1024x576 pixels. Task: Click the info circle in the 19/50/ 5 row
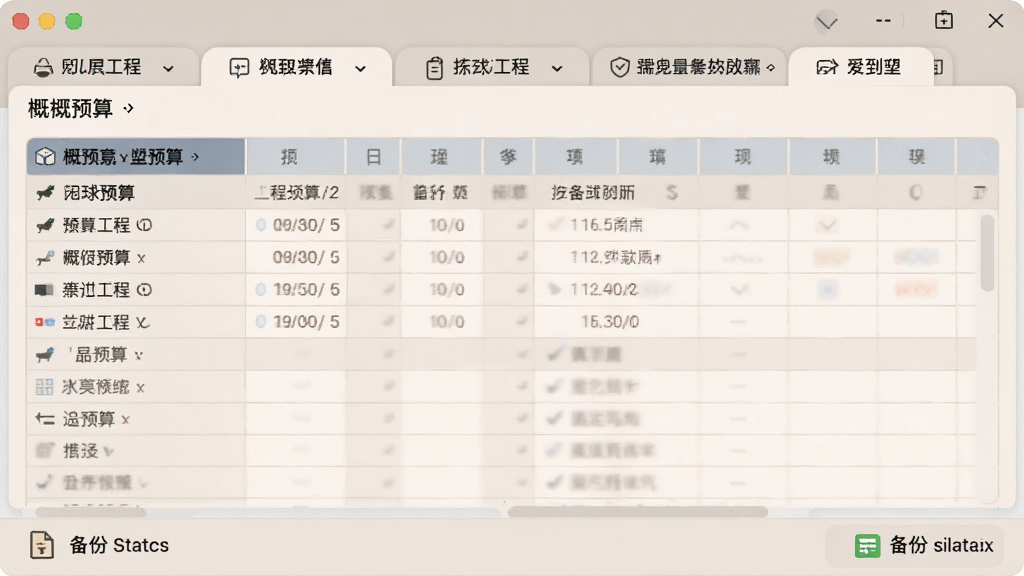[x=145, y=290]
